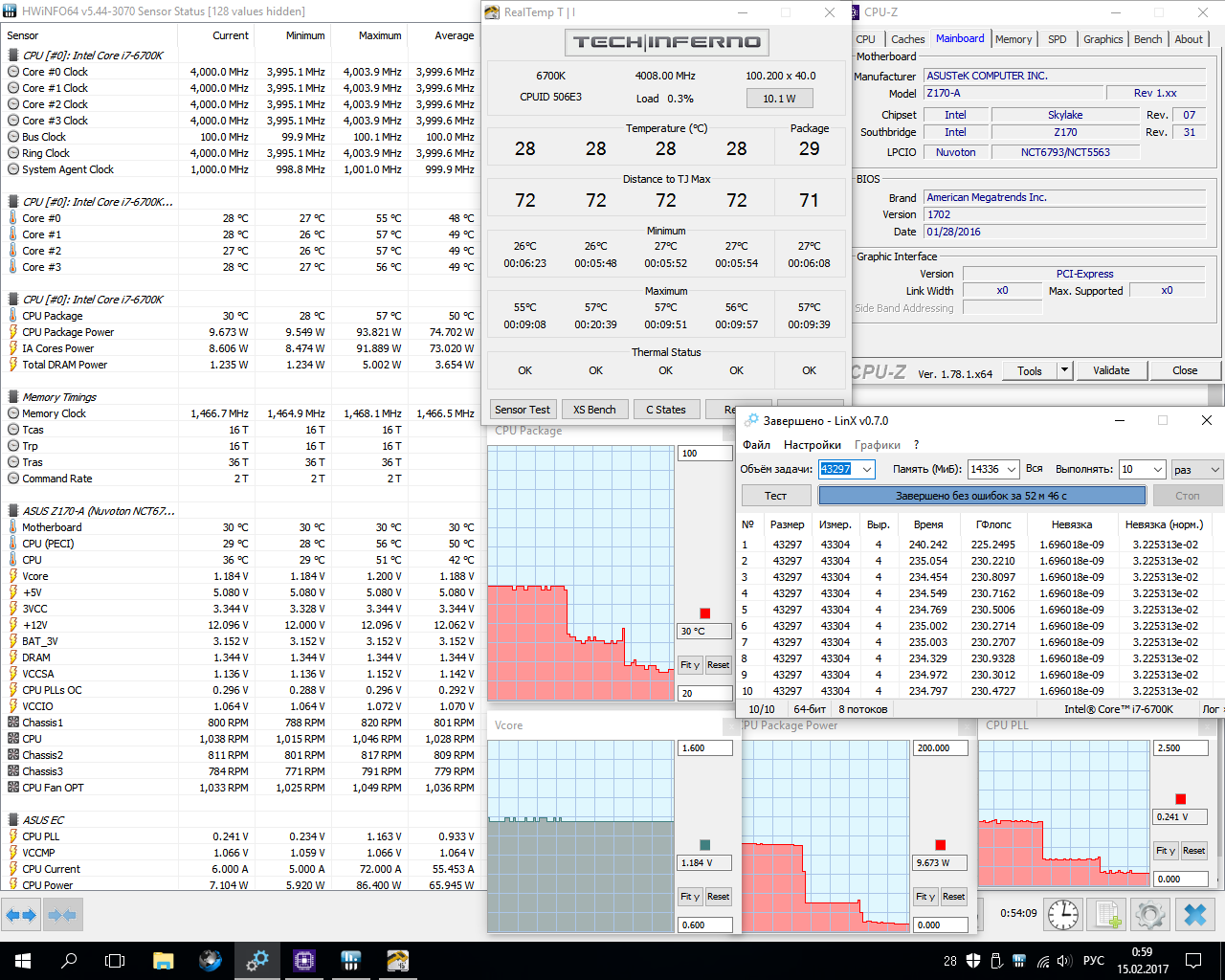Switch to CPU-Z purple chip taskbar icon
Viewport: 1225px width, 980px height.
point(304,961)
